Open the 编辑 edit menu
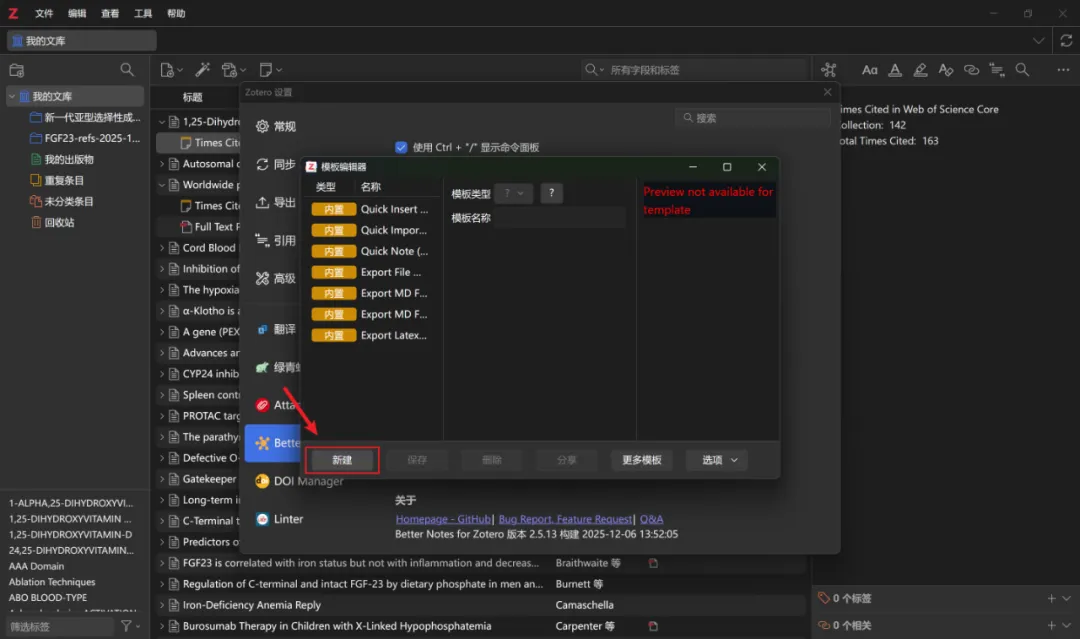 click(x=77, y=13)
